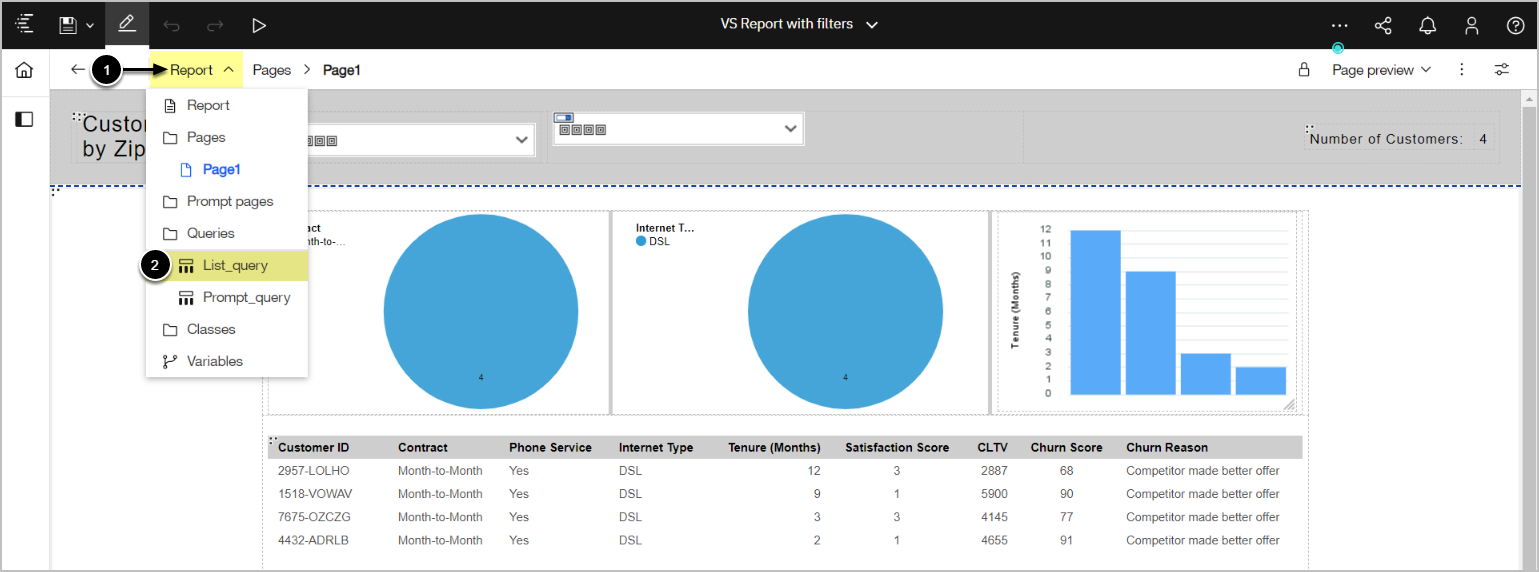
Task: Run the report with play icon
Action: [259, 25]
